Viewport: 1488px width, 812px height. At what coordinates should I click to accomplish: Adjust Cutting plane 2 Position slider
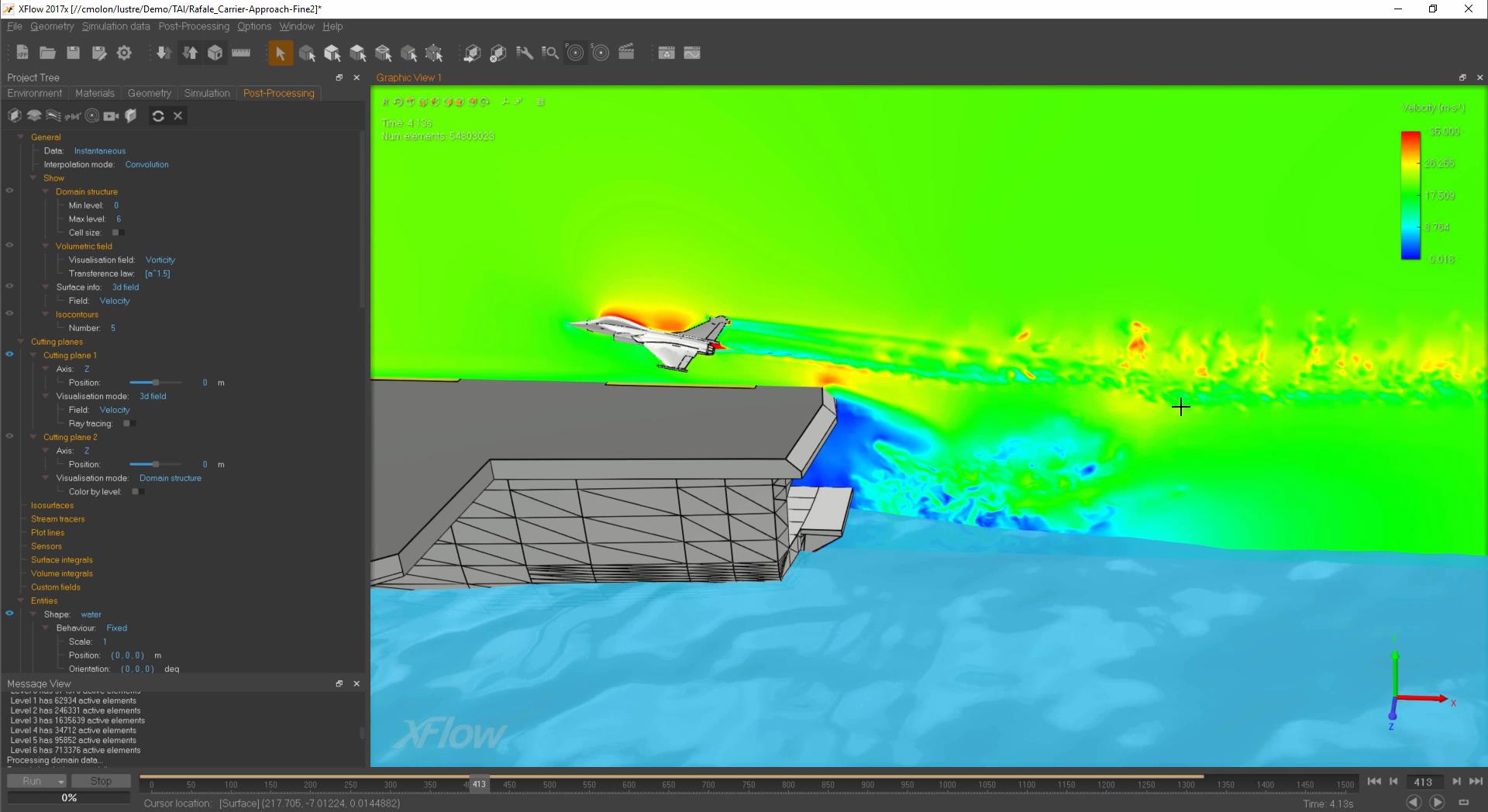155,465
